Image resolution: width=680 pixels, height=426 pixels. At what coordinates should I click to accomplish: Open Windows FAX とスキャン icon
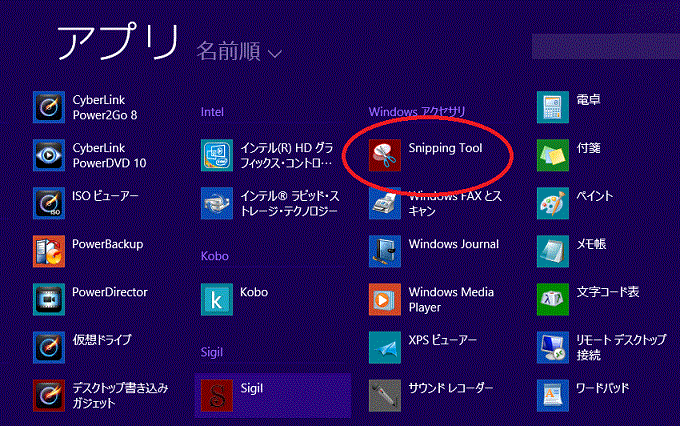(385, 203)
